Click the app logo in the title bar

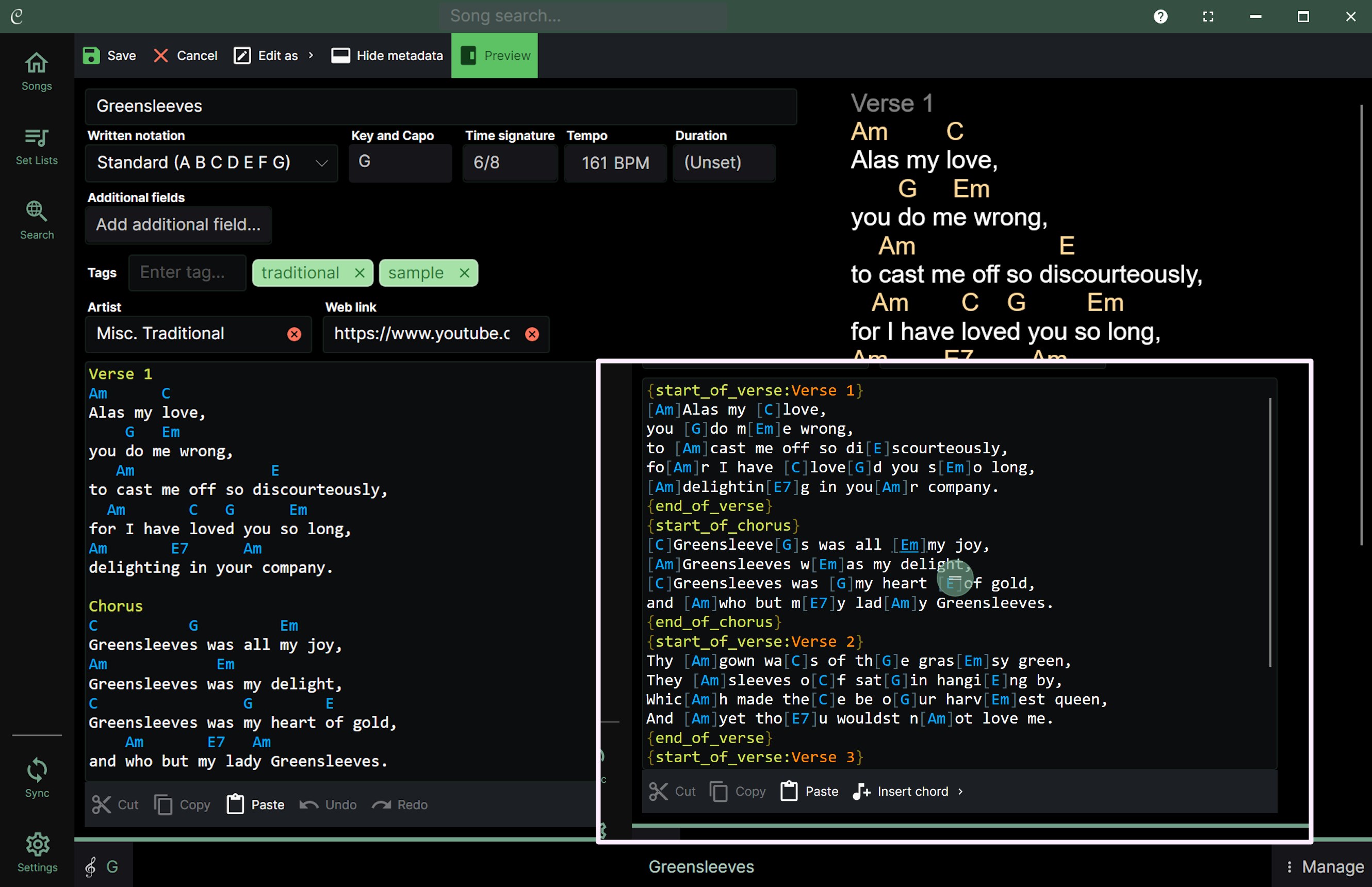[17, 16]
